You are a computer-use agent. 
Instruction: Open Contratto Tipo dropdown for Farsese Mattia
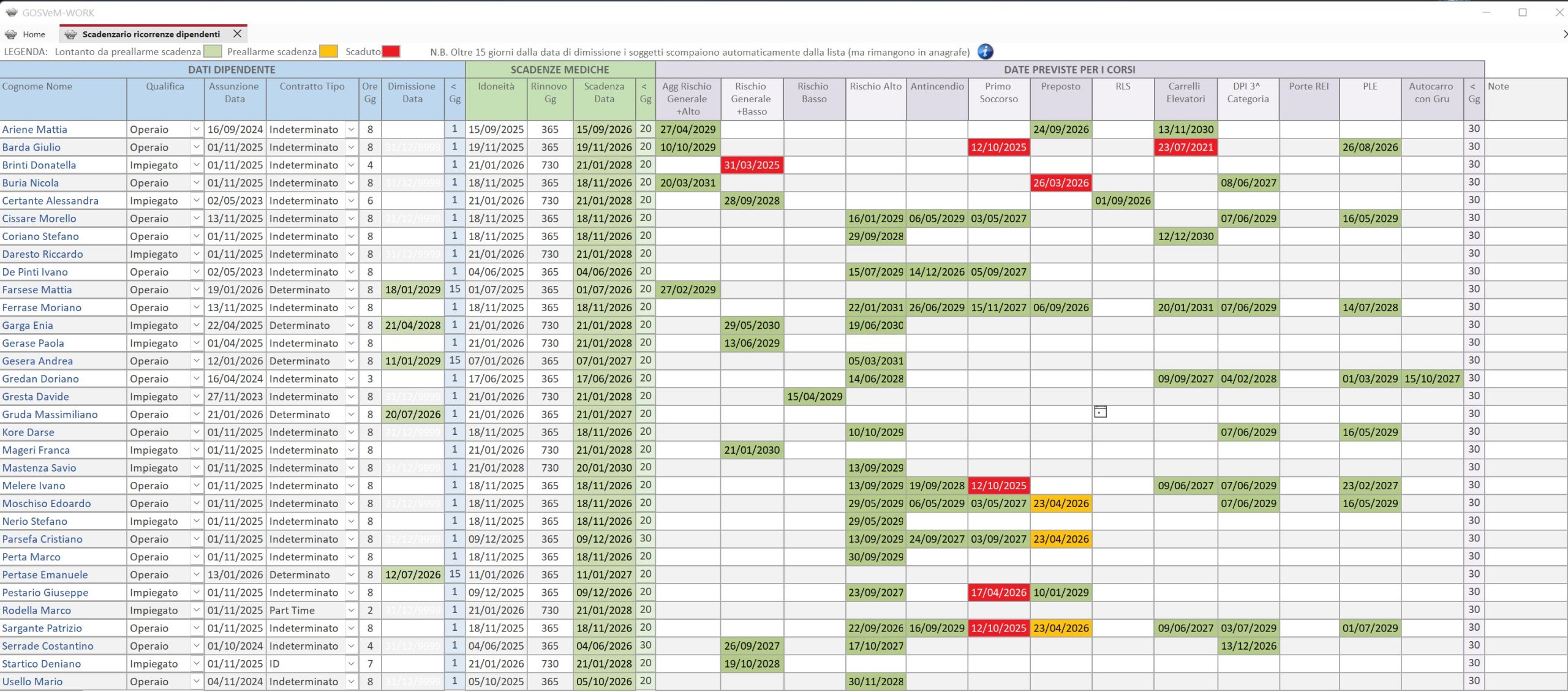(x=351, y=290)
